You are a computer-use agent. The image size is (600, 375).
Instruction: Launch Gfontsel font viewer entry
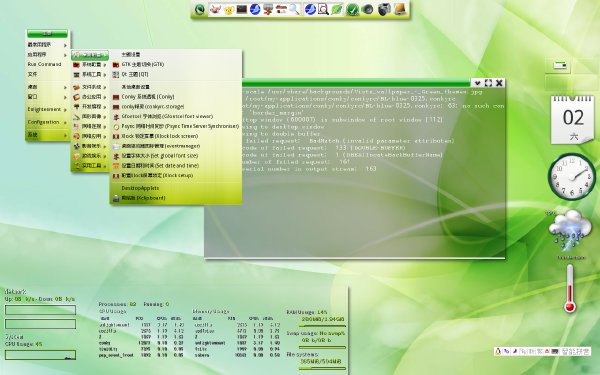(176, 116)
